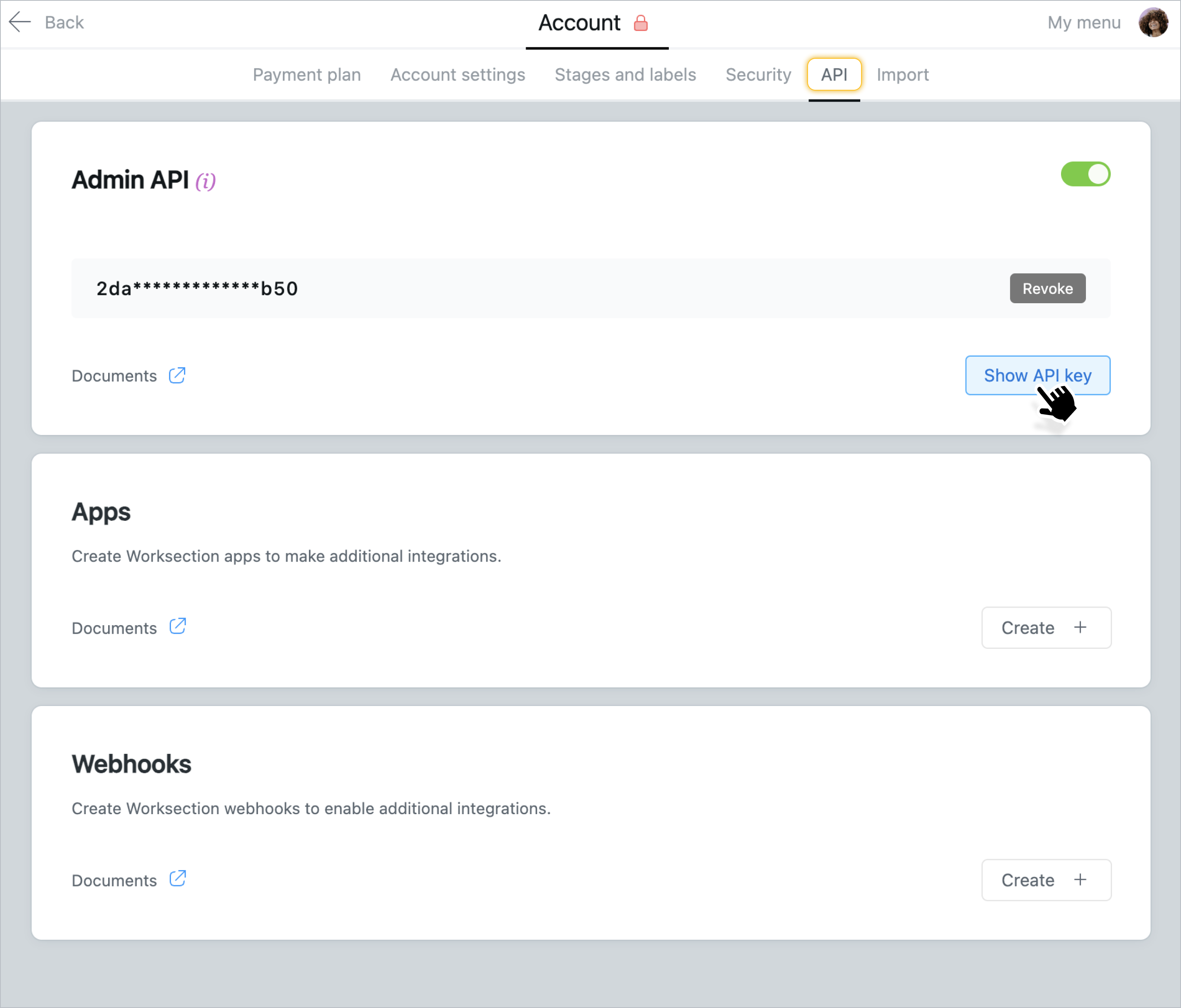1181x1008 pixels.
Task: Switch to the Security tab
Action: point(758,75)
